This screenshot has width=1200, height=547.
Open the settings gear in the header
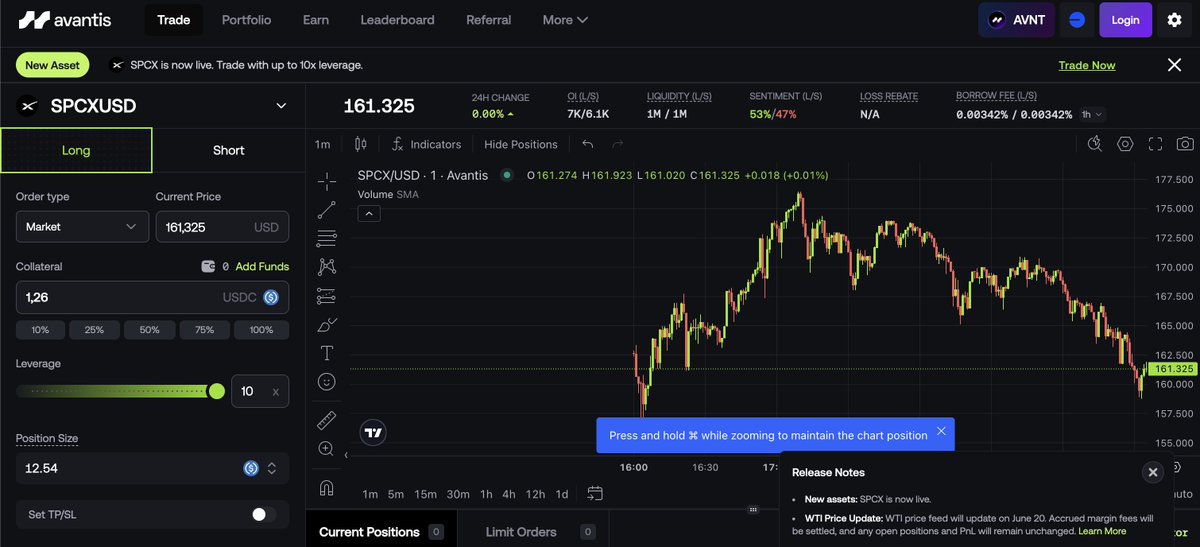coord(1174,20)
